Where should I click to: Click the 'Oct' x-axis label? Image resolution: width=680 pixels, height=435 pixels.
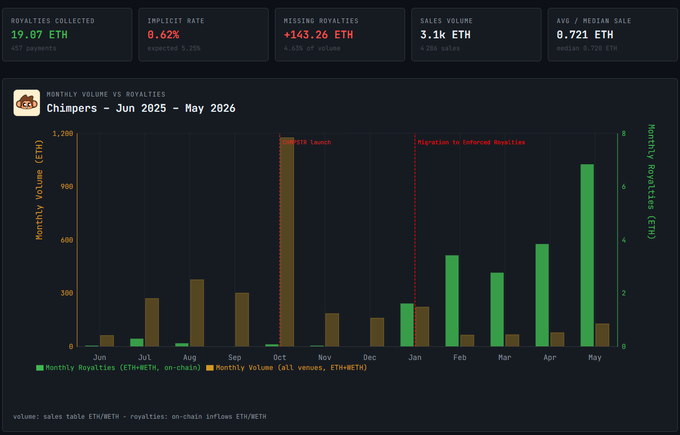pos(280,357)
